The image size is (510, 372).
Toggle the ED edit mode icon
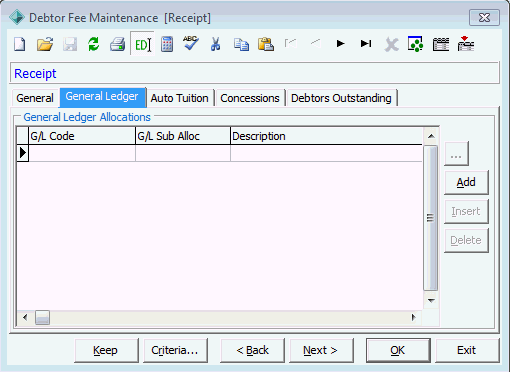143,44
